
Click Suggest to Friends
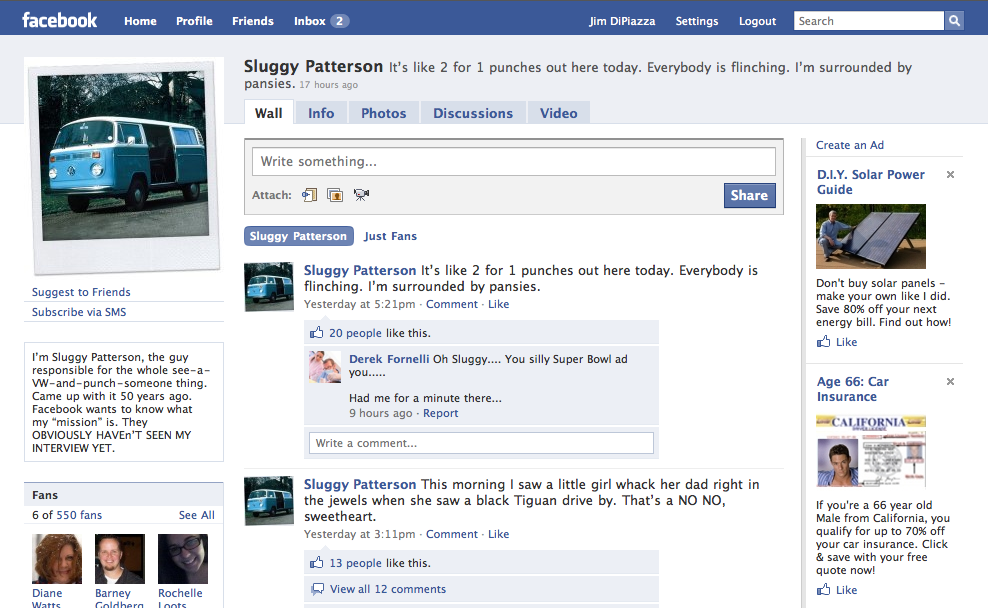(x=81, y=292)
